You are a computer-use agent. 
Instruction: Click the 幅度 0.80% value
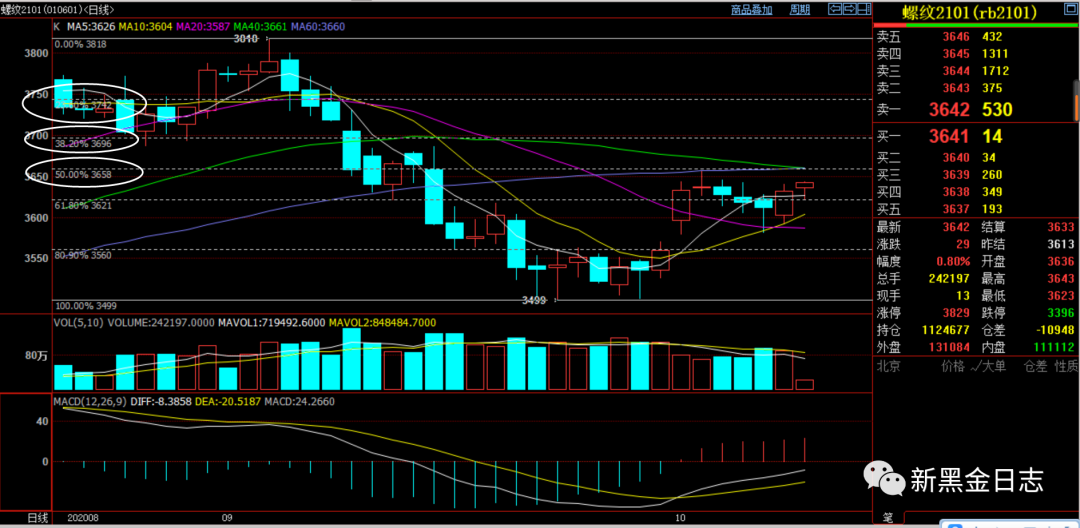[953, 262]
